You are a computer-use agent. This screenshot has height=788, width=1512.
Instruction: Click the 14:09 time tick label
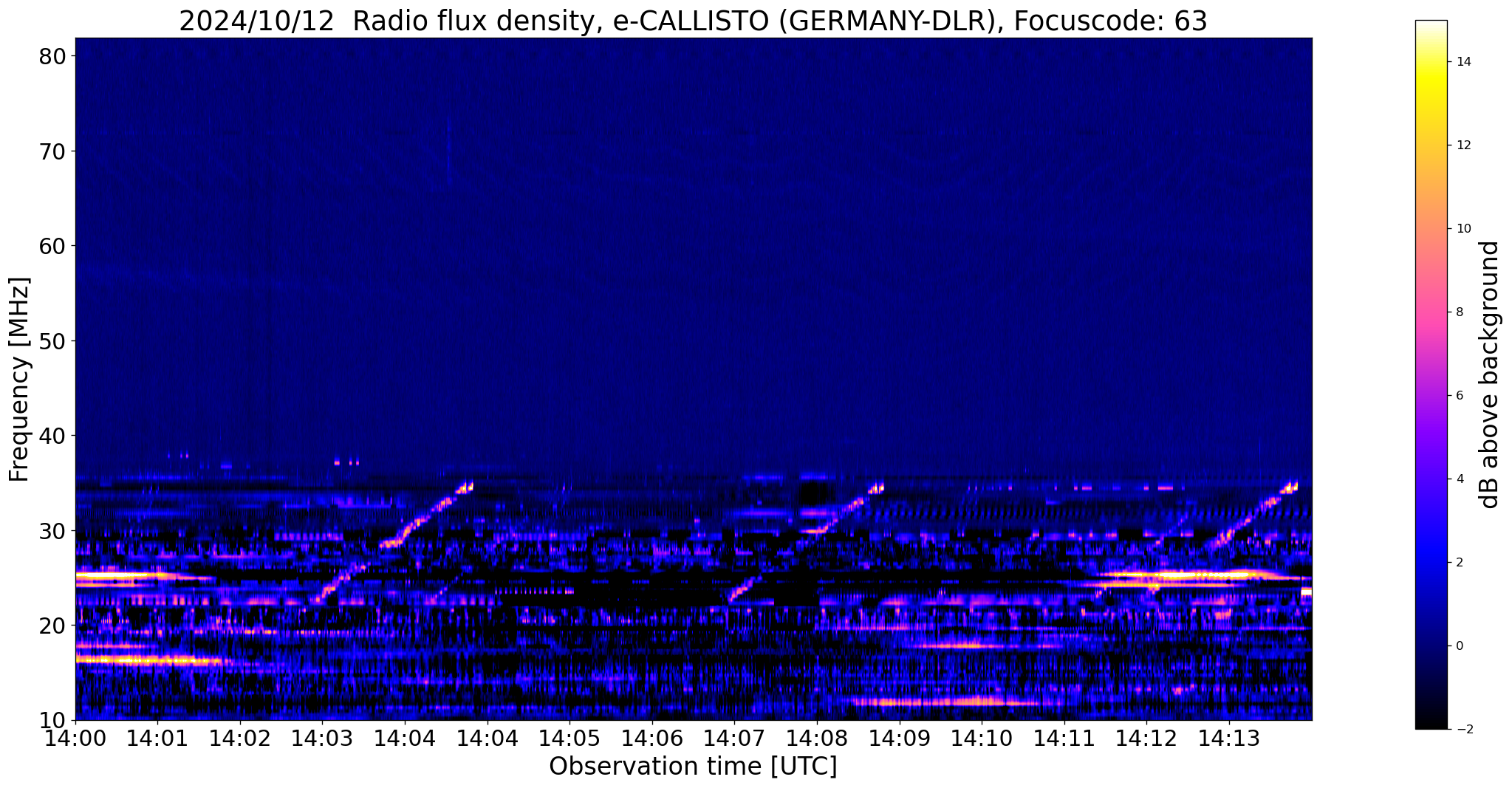[900, 738]
